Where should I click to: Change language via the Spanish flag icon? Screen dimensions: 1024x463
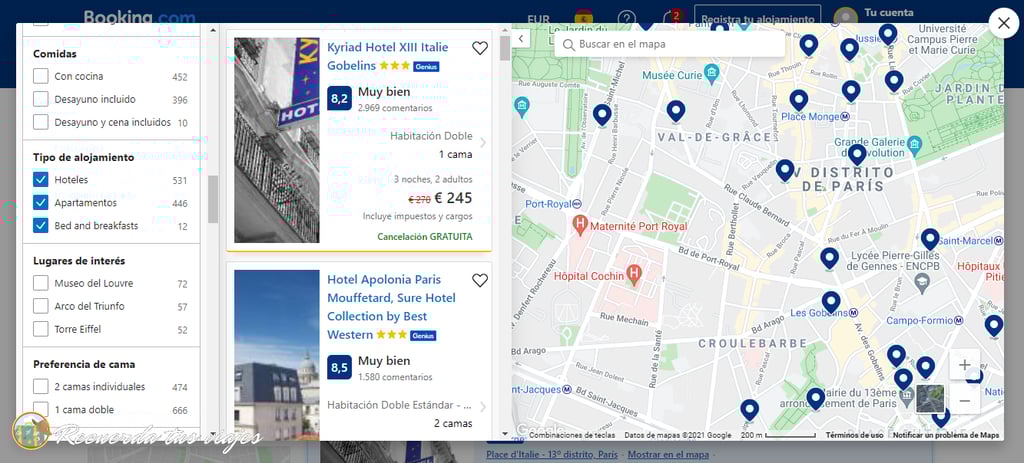click(584, 19)
